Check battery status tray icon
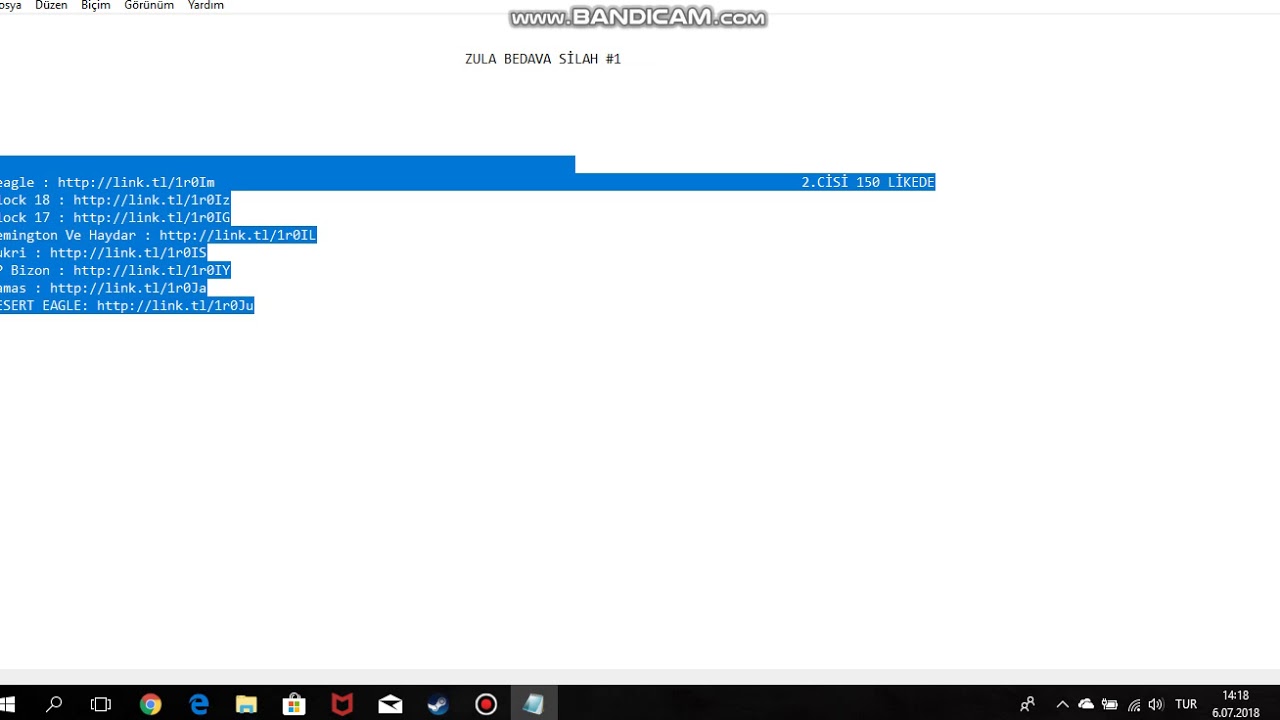1280x720 pixels. [x=1109, y=704]
